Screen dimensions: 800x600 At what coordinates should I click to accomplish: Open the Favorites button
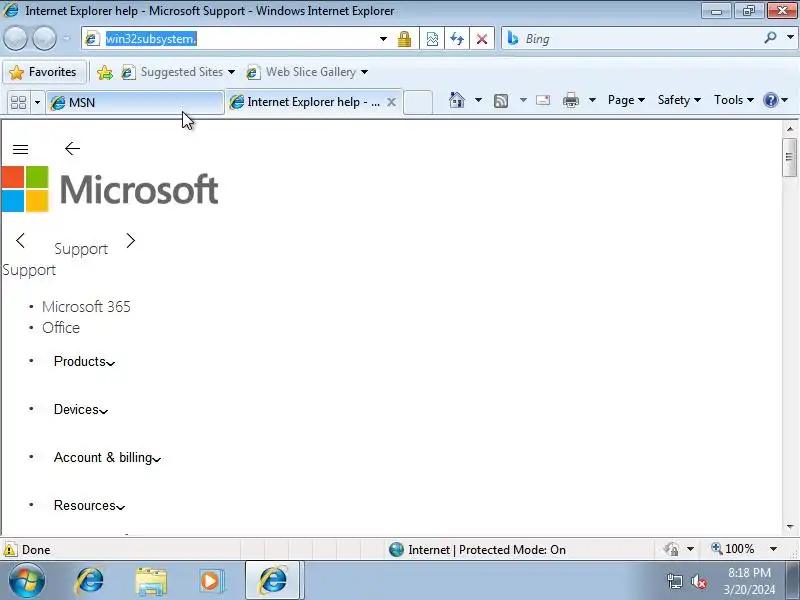(x=43, y=72)
